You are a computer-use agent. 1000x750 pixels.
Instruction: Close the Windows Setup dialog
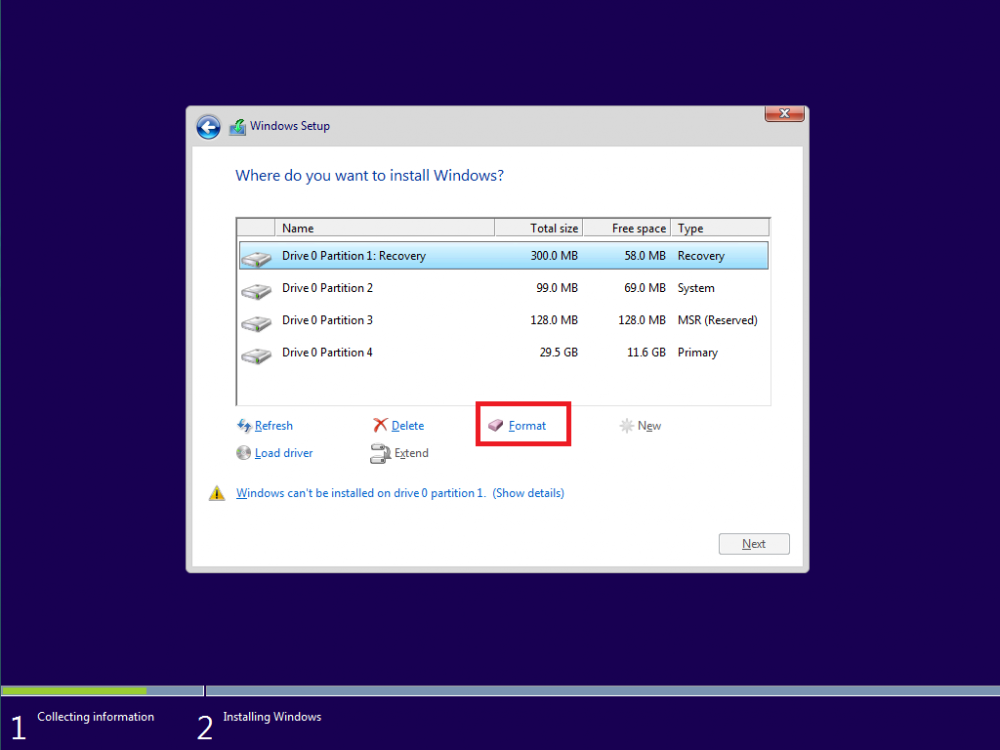pos(784,114)
